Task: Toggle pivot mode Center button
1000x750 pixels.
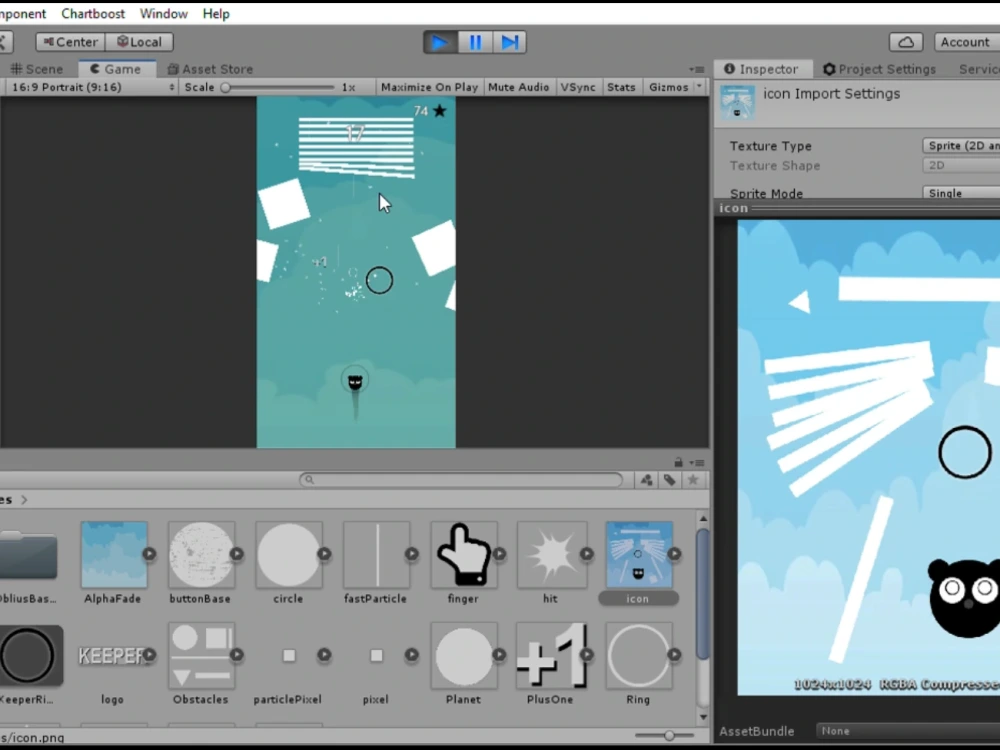Action: pyautogui.click(x=70, y=42)
